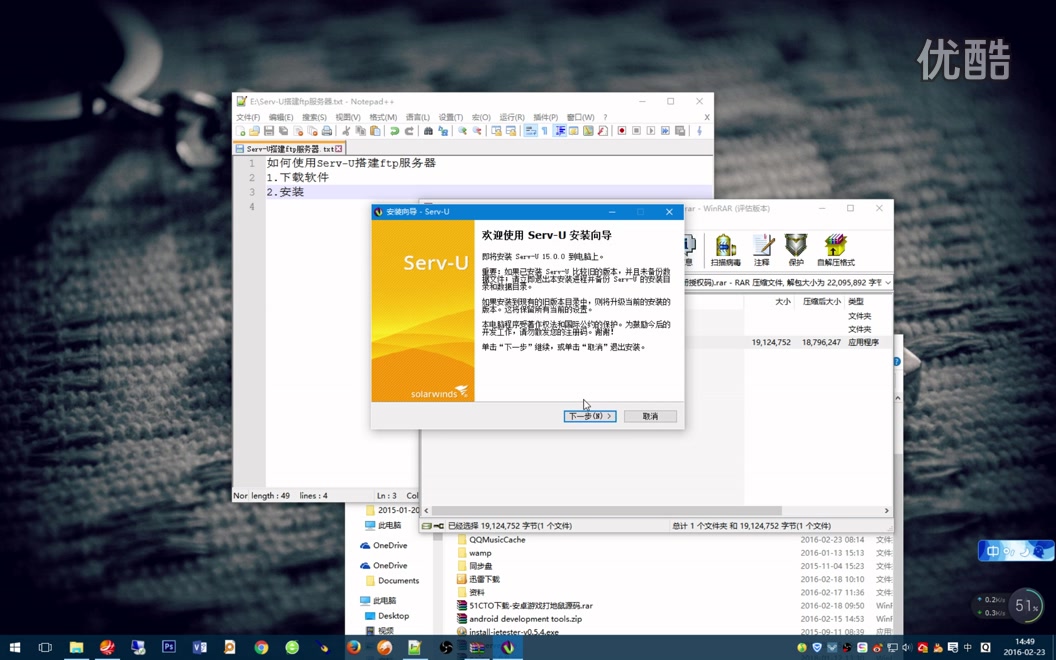Click the Undo icon in Notepad++ toolbar

tap(395, 131)
